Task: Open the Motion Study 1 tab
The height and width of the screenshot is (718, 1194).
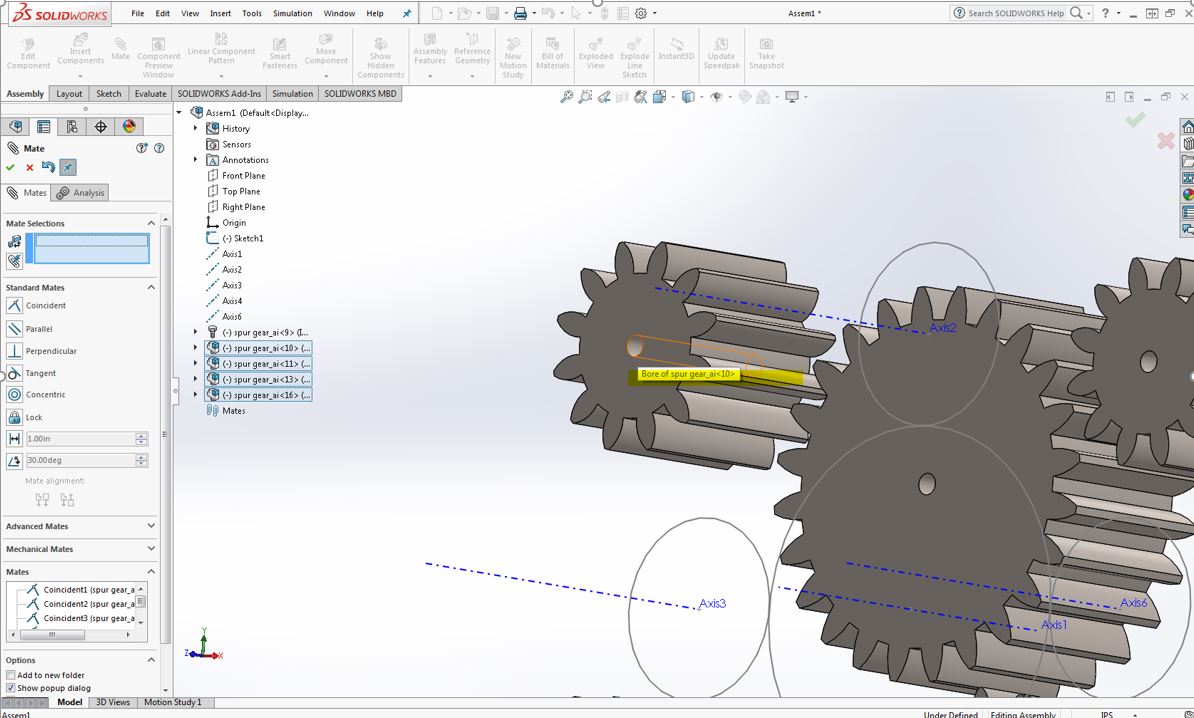Action: click(172, 702)
